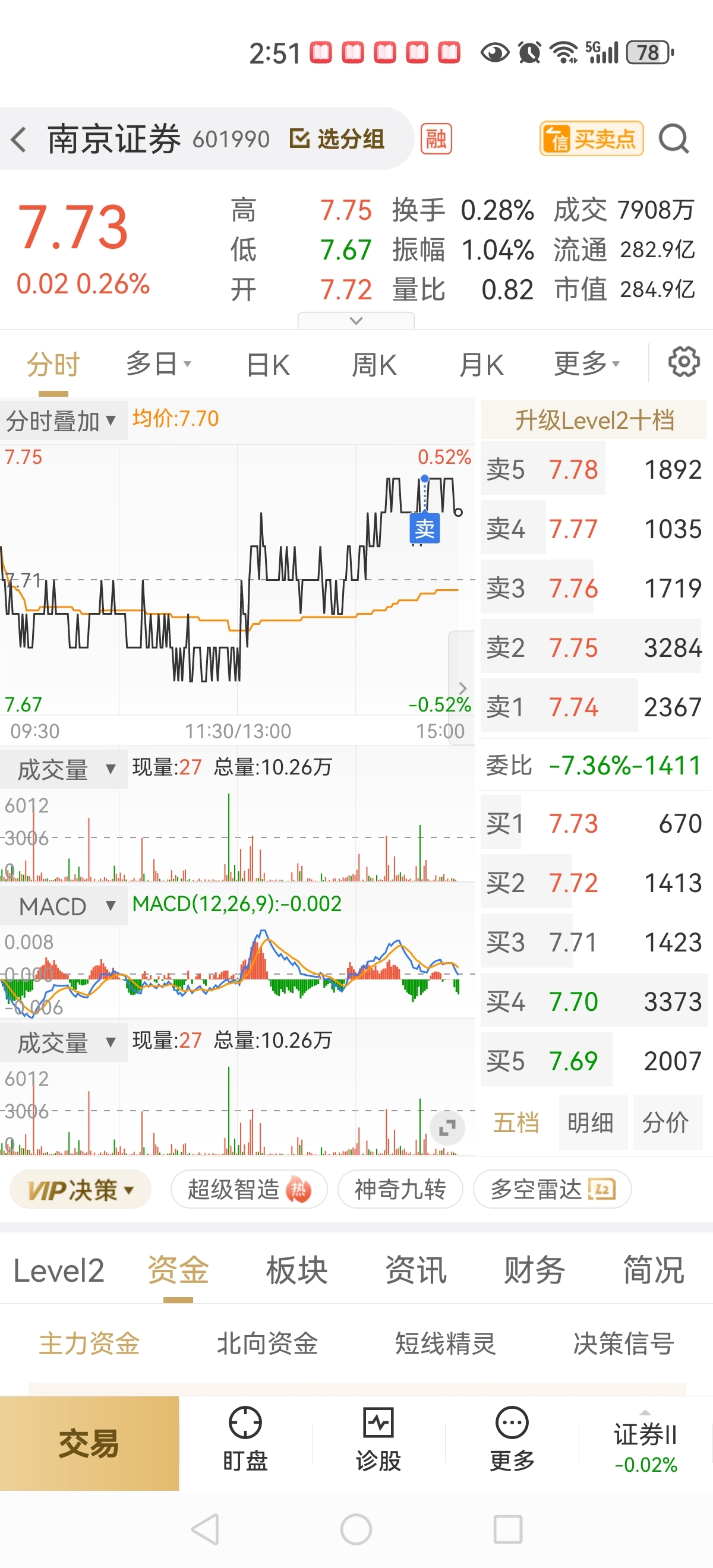Tap 买4 row at 7.70
Screen dimensions: 713x1568
click(594, 1001)
